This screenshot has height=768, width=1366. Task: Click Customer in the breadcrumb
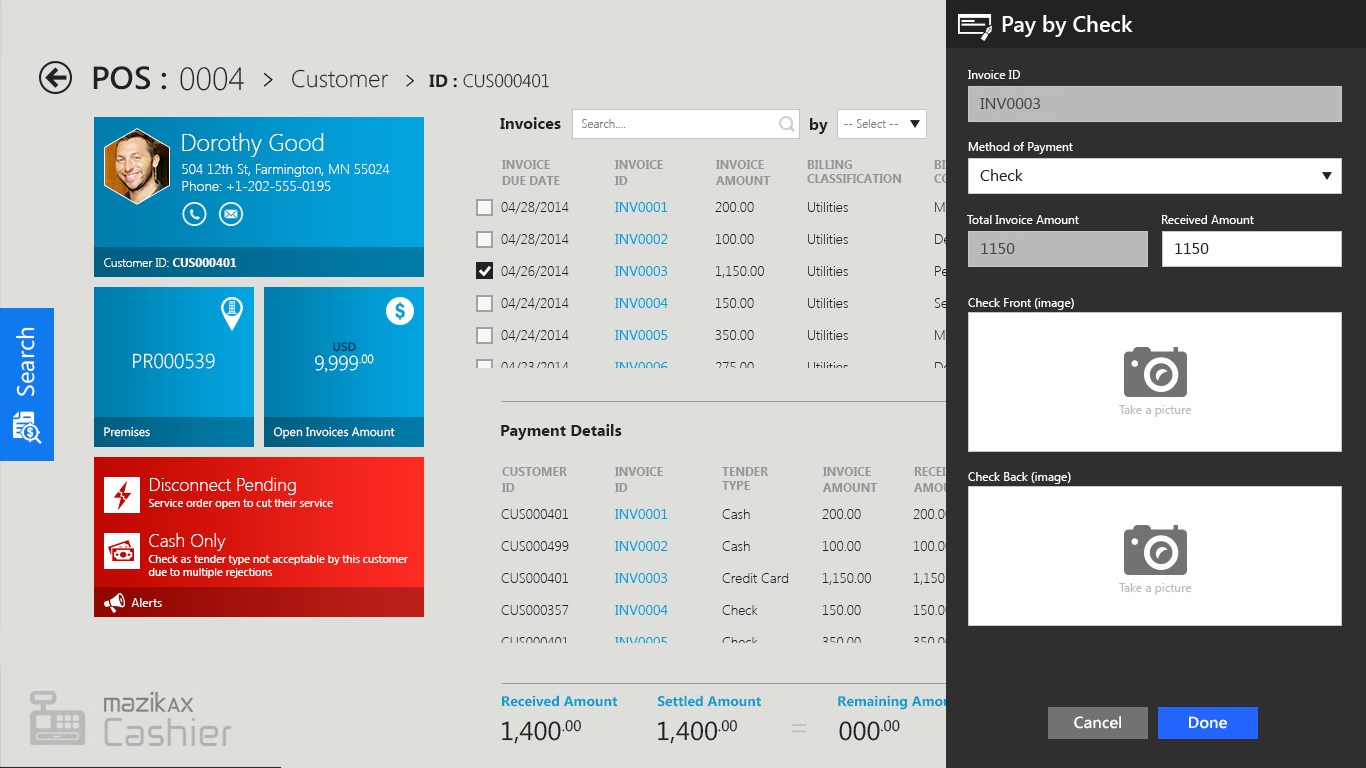click(x=339, y=80)
